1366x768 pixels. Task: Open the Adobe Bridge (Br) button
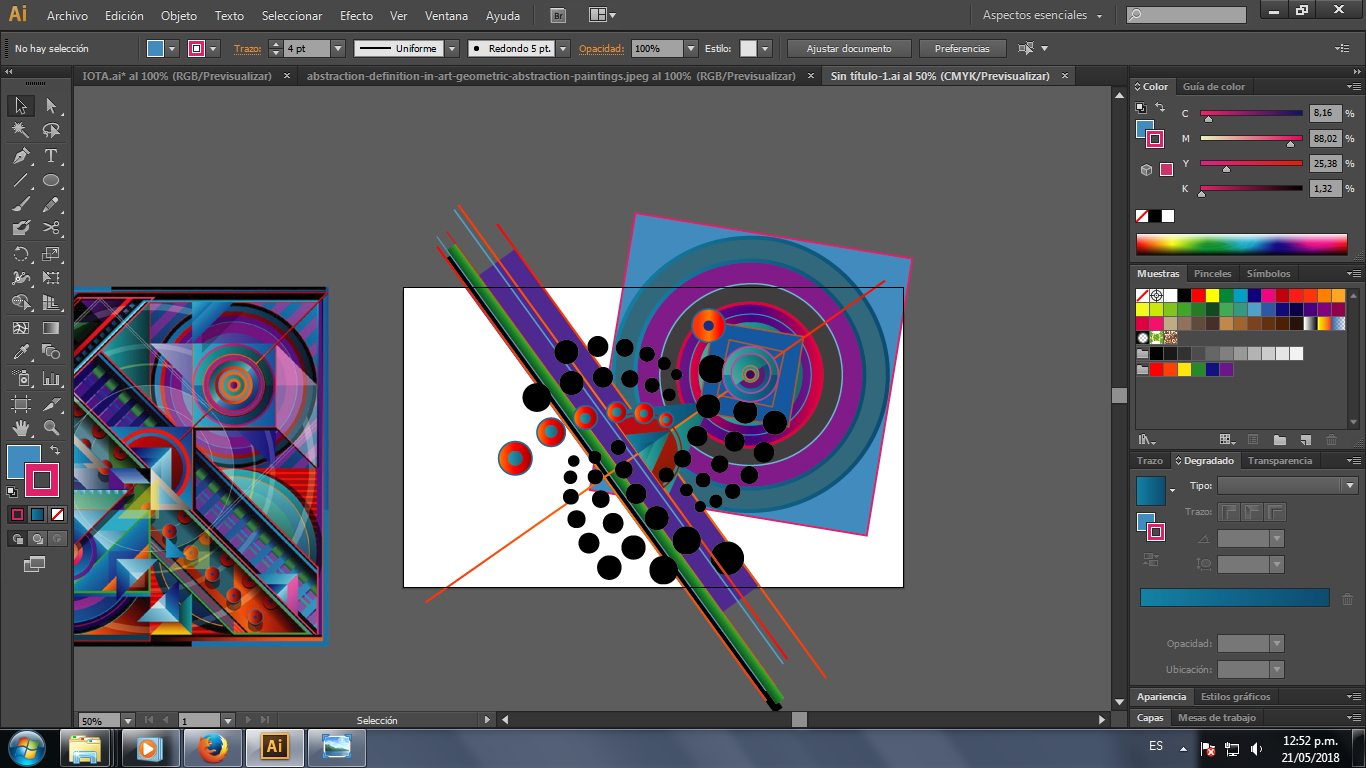[559, 16]
